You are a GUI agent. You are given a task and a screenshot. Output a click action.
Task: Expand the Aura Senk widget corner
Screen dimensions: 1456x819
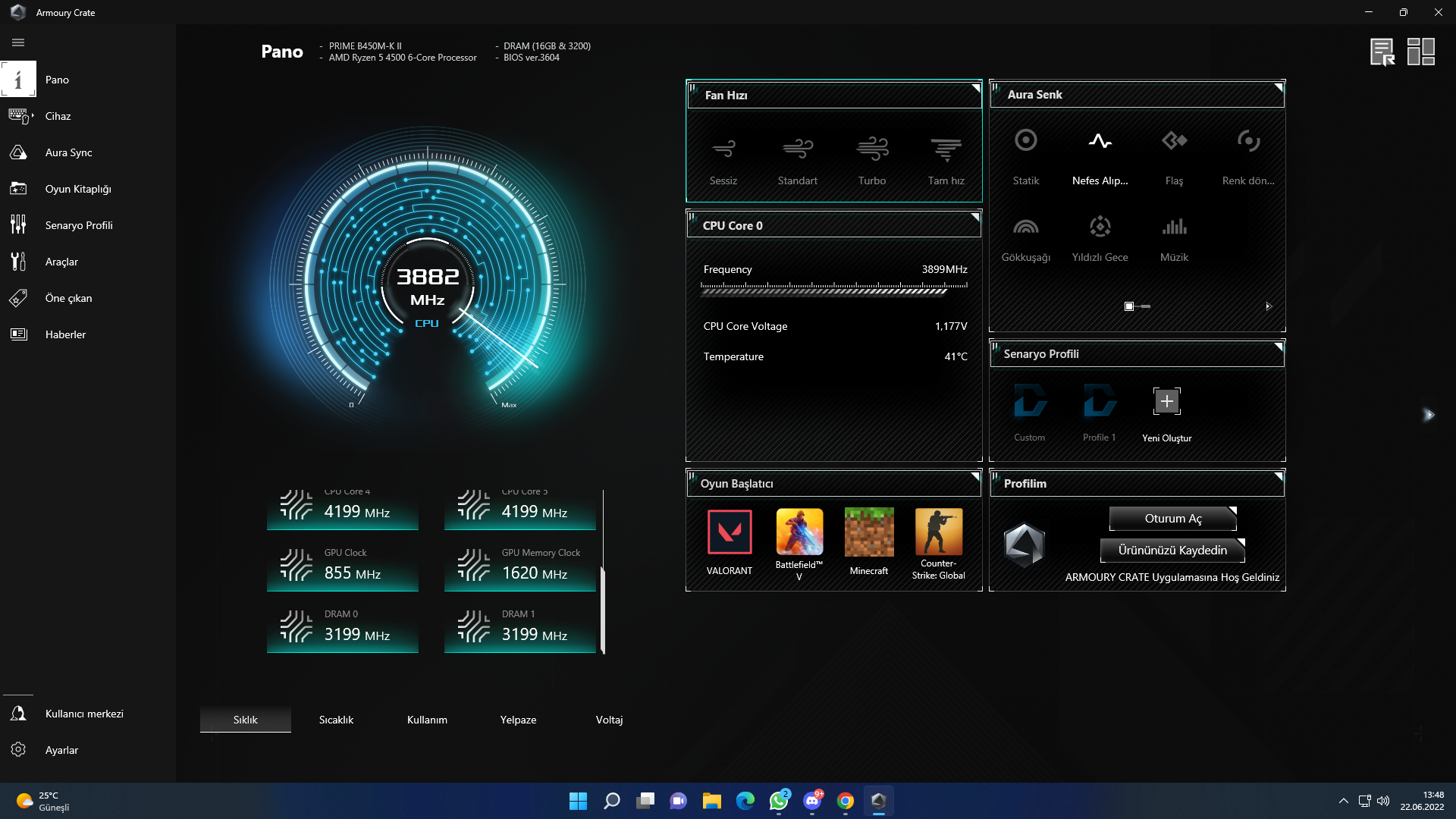tap(1279, 87)
